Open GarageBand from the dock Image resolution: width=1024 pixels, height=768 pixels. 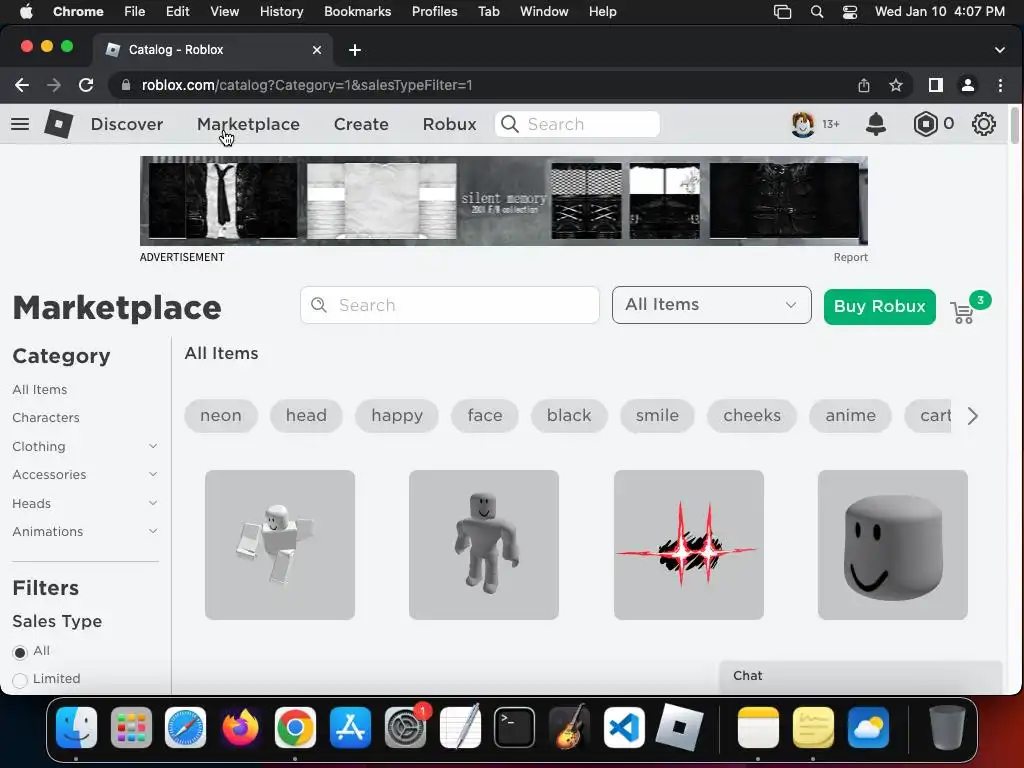pos(569,728)
